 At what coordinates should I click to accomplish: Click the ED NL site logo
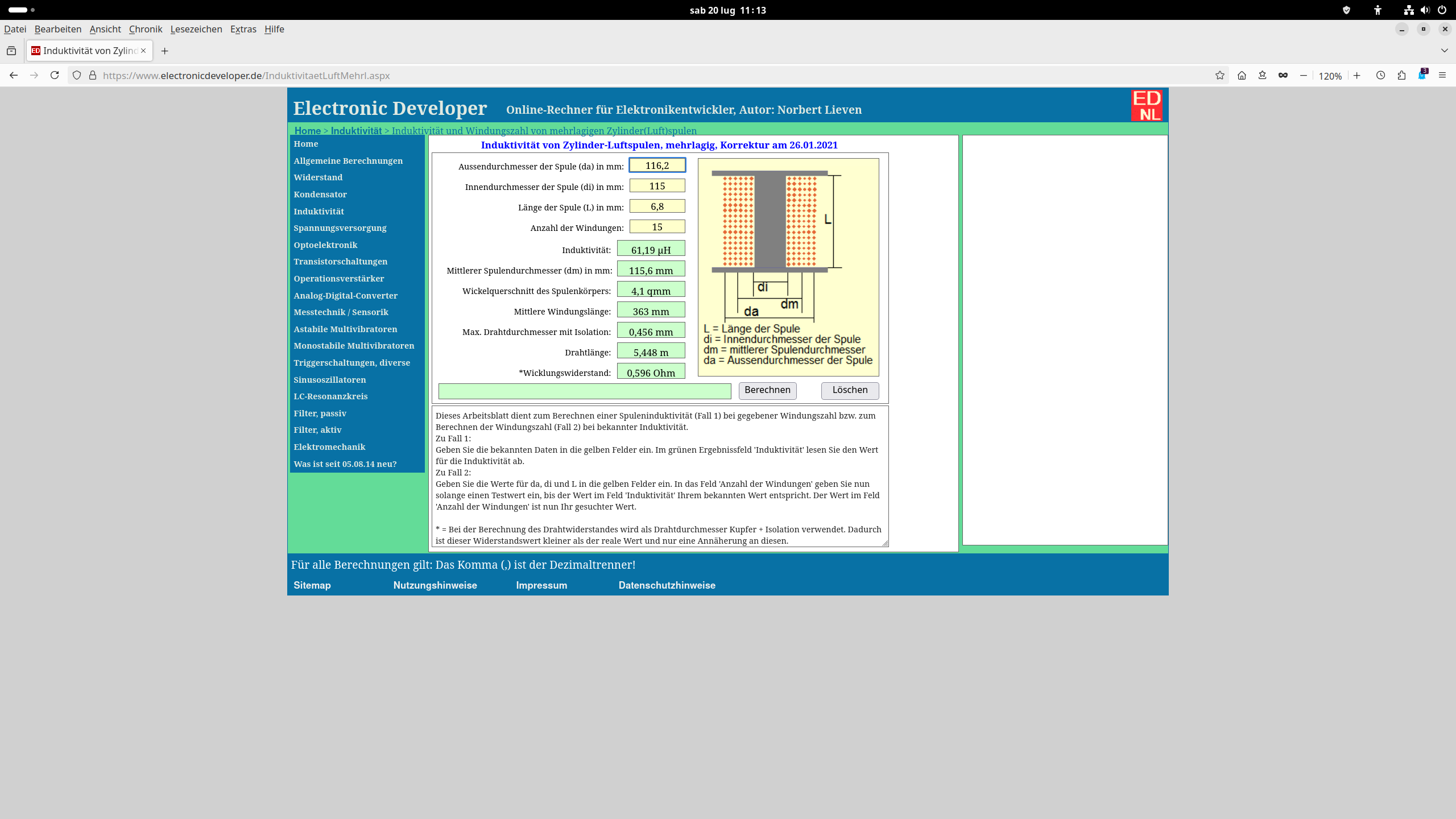(1147, 105)
